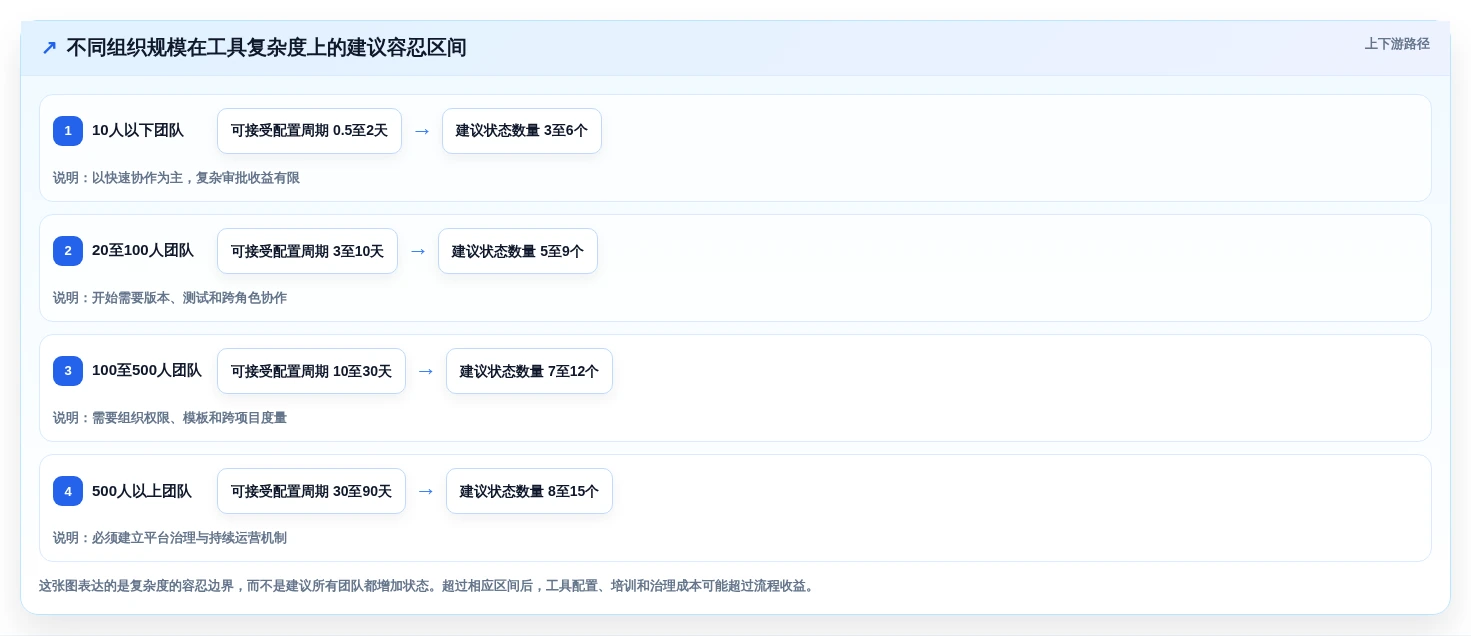The image size is (1471, 636).
Task: Click the 建议状态数量 5至9个 box
Action: point(518,251)
